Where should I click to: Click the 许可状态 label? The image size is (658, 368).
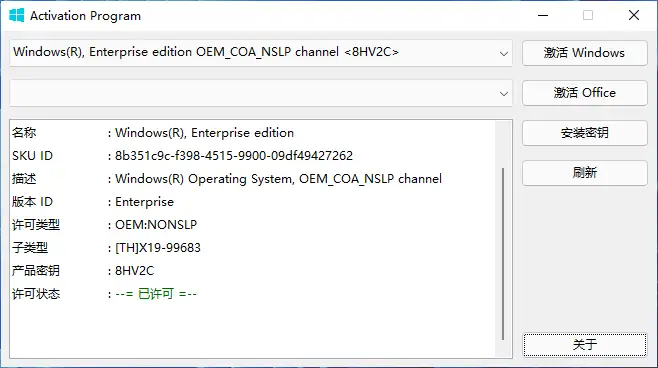point(36,294)
